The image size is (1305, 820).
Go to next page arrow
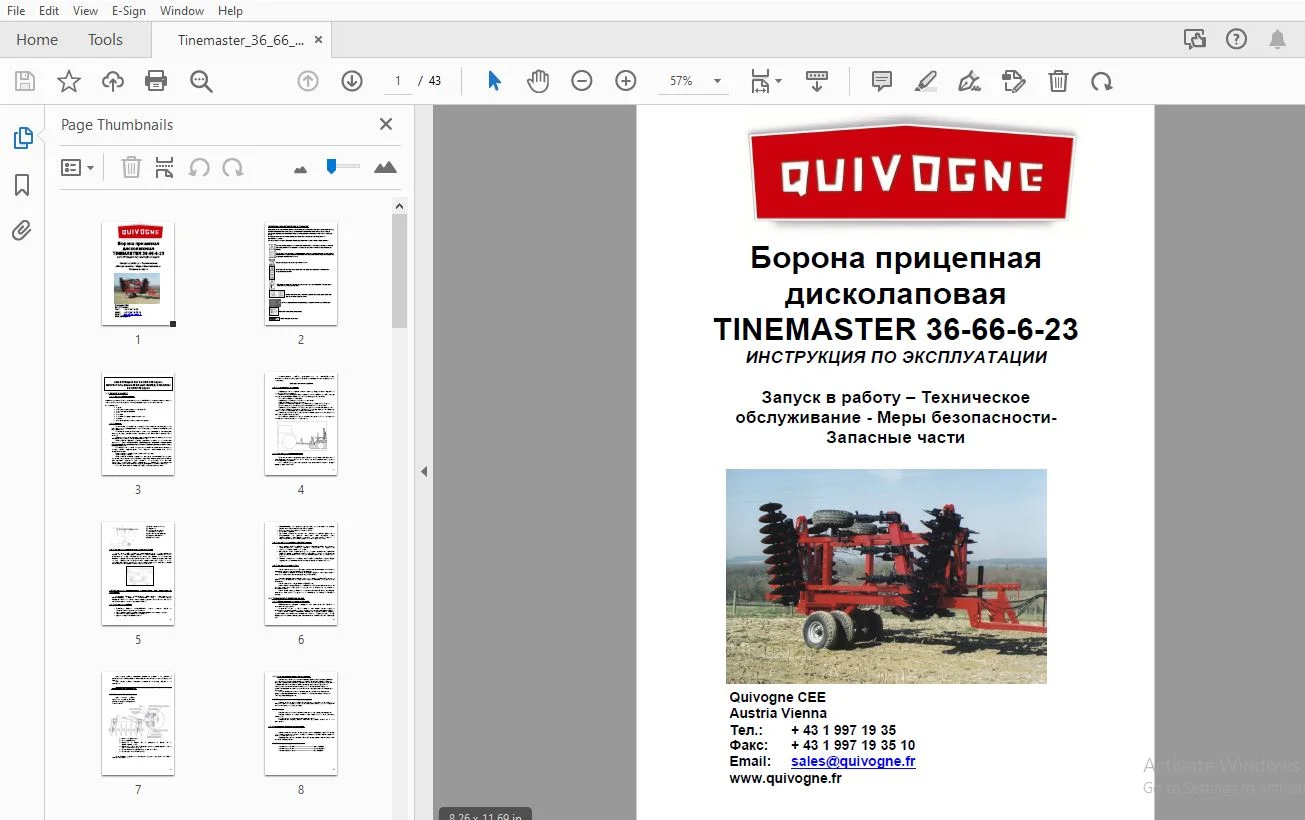click(x=352, y=81)
